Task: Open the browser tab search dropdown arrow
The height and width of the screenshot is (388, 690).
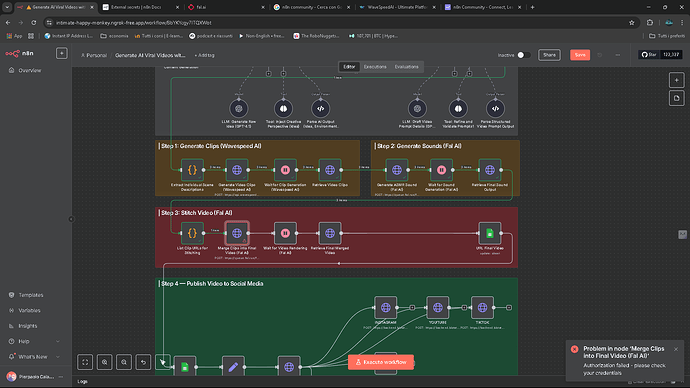Action: (7, 7)
